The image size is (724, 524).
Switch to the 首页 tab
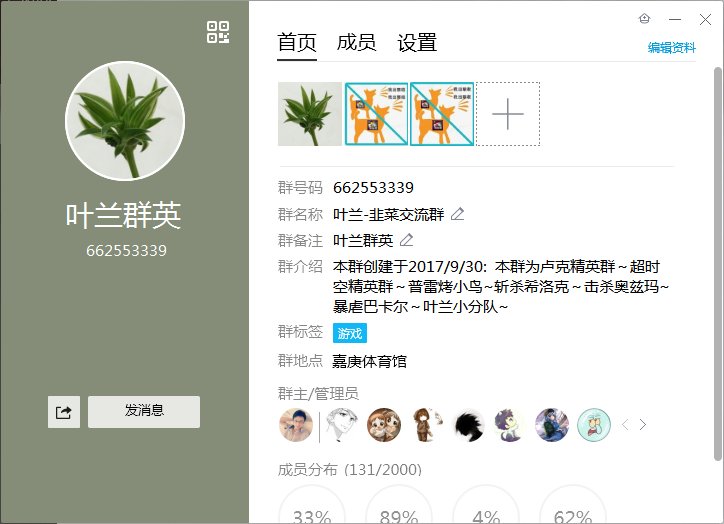click(297, 42)
